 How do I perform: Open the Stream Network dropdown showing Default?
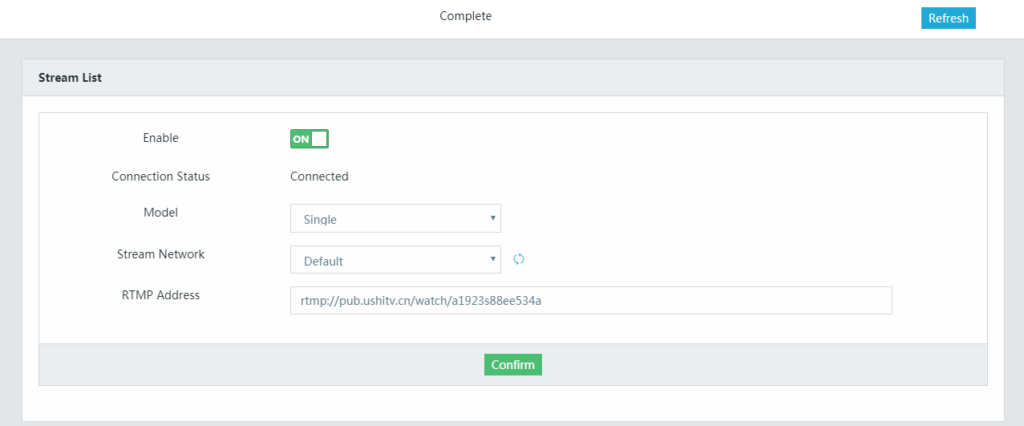(395, 260)
